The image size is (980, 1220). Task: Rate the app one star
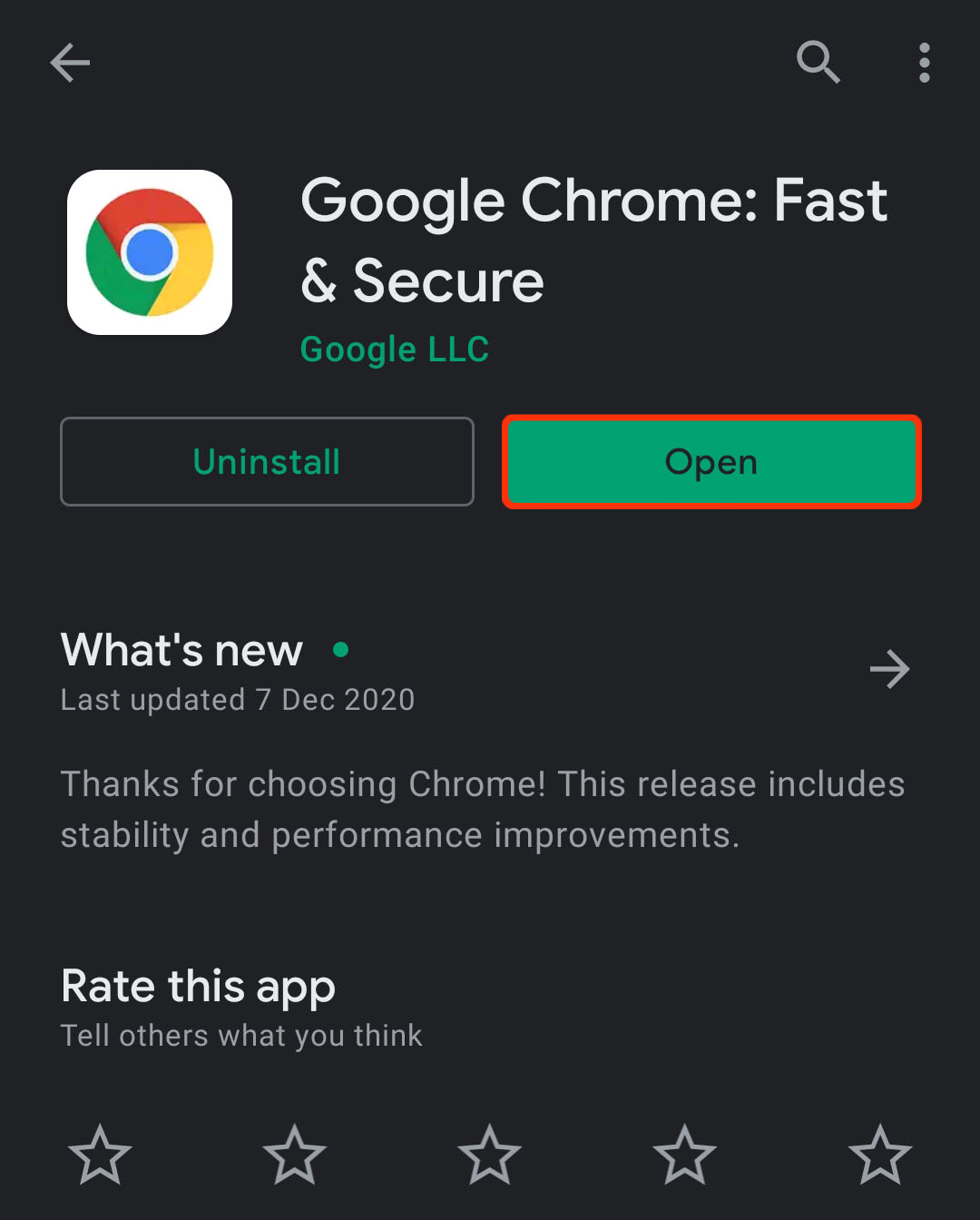point(100,1155)
